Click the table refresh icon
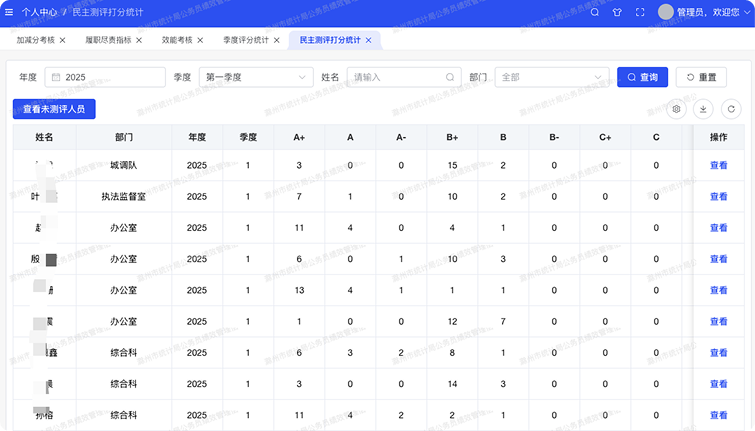755x431 pixels. pos(731,109)
